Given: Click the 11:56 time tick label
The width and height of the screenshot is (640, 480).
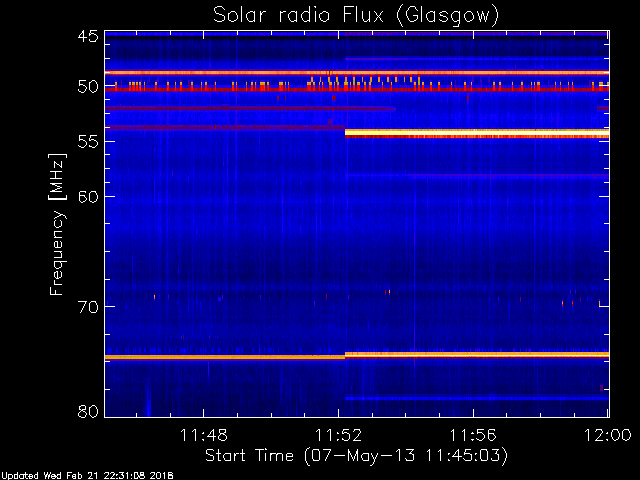Looking at the screenshot, I should (x=473, y=435).
